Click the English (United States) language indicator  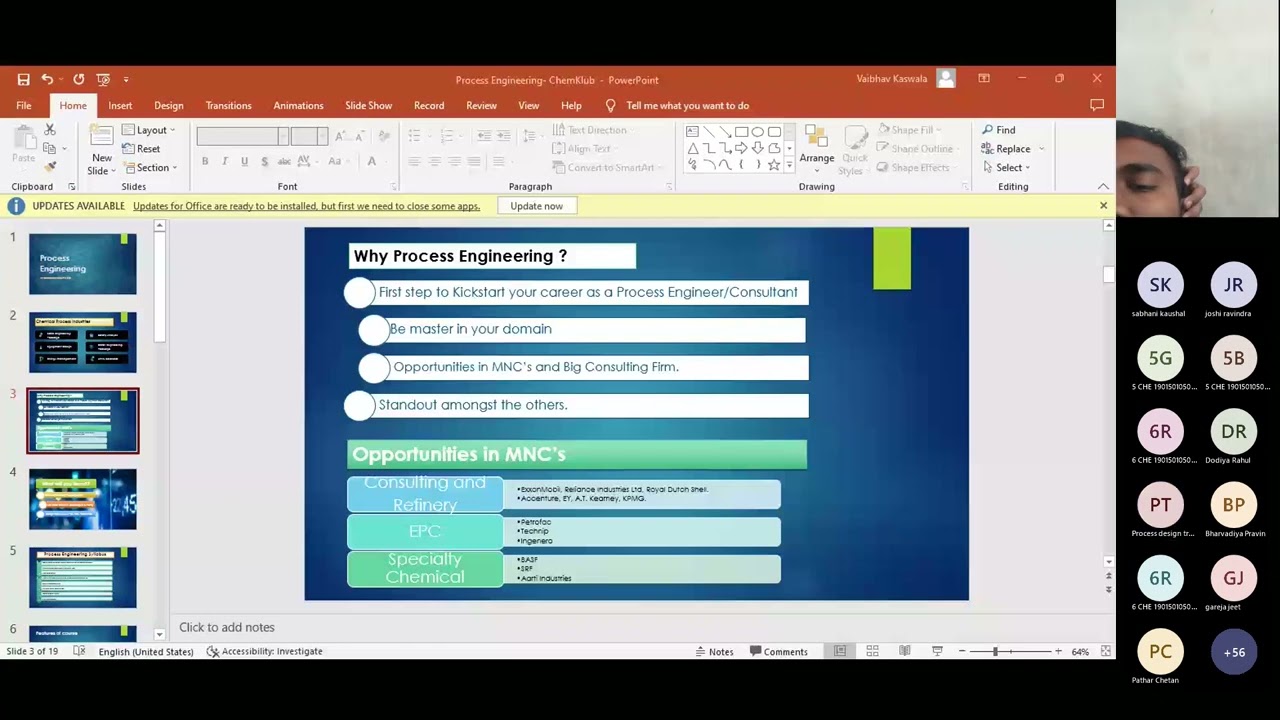(146, 651)
